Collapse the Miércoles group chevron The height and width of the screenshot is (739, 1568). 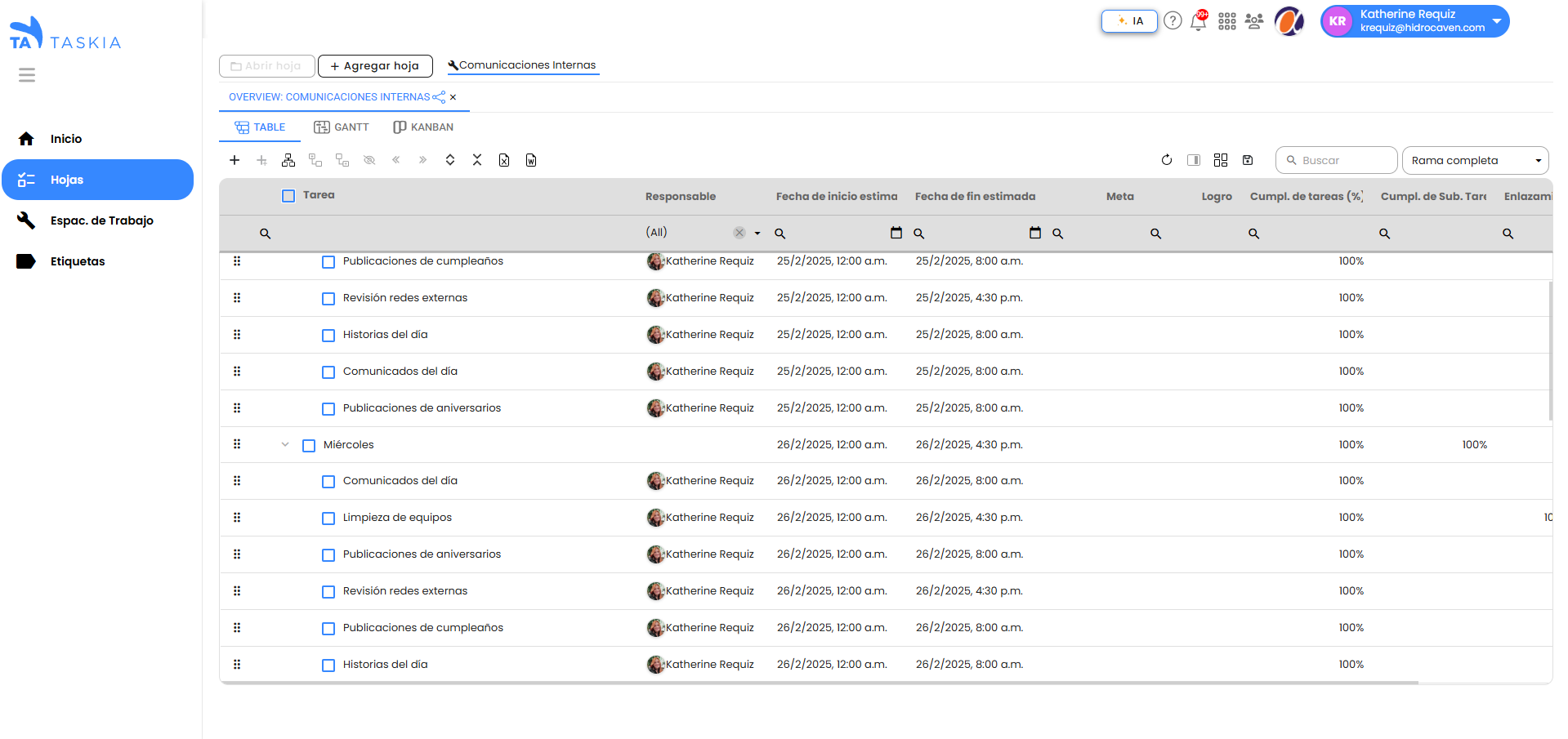click(x=285, y=445)
